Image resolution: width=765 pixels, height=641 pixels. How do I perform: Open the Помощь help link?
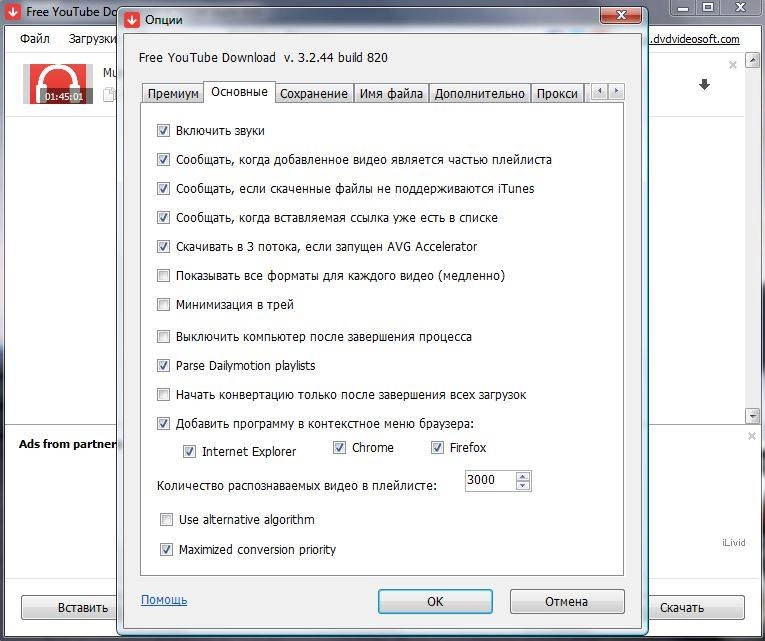point(164,600)
